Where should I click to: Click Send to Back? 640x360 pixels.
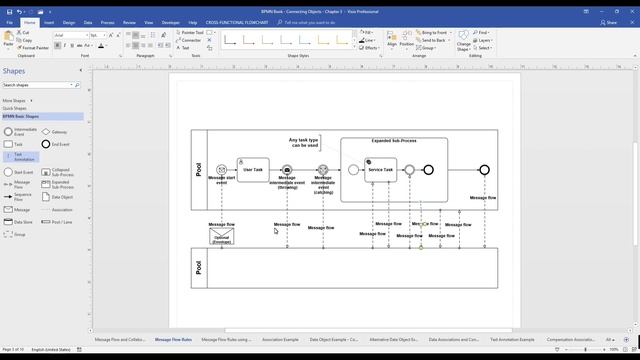coord(433,40)
